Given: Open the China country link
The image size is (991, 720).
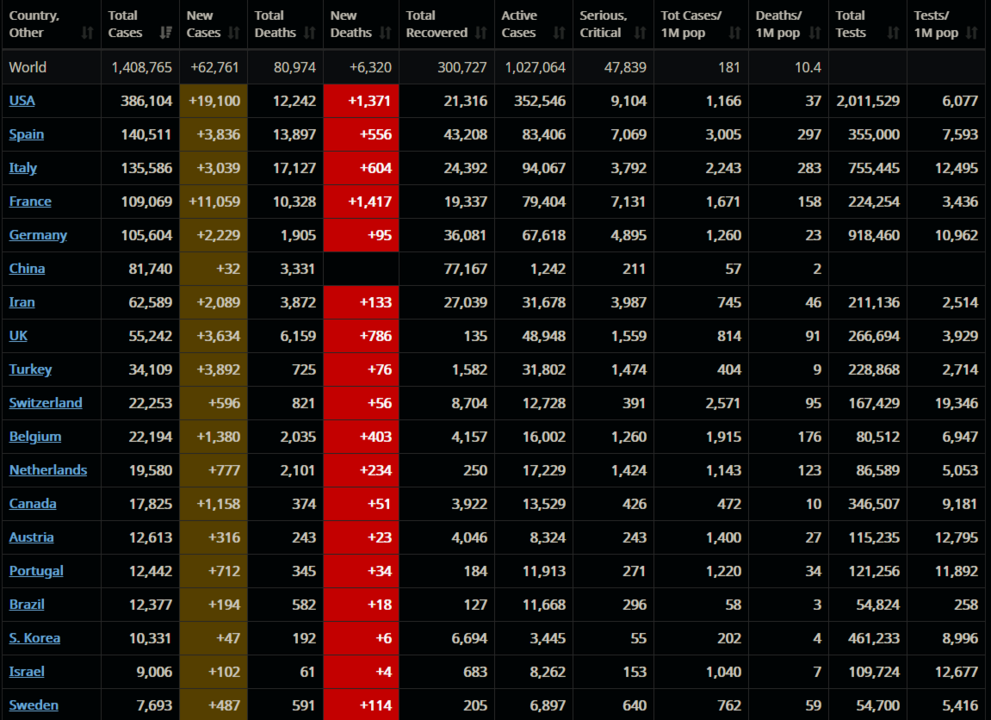Looking at the screenshot, I should [x=27, y=268].
